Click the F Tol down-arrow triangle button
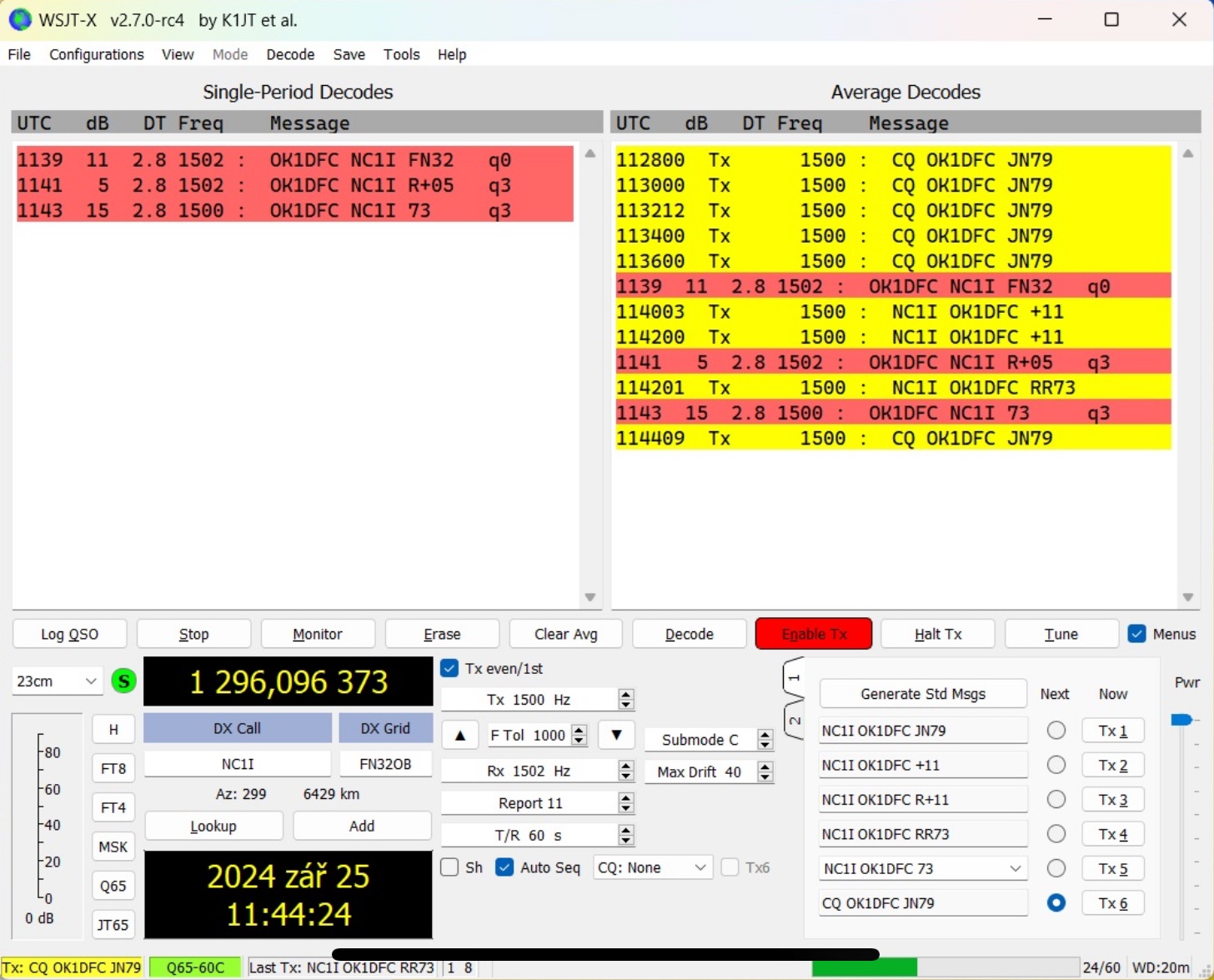 (x=616, y=735)
